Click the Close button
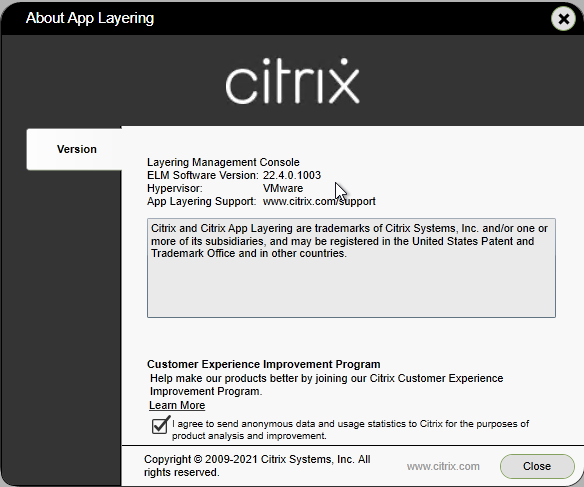 coord(537,466)
